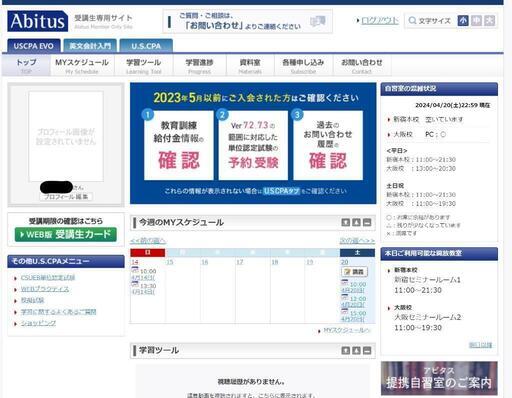Go to the next week link
512x398 pixels.
[357, 240]
